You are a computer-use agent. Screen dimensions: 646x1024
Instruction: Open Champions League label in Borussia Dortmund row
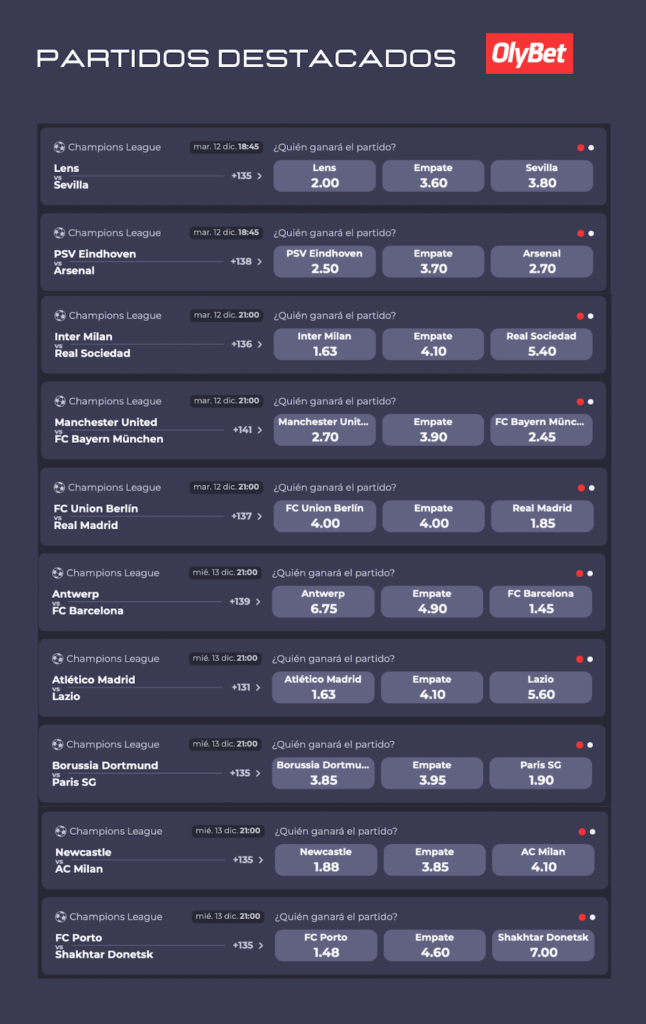tap(112, 745)
